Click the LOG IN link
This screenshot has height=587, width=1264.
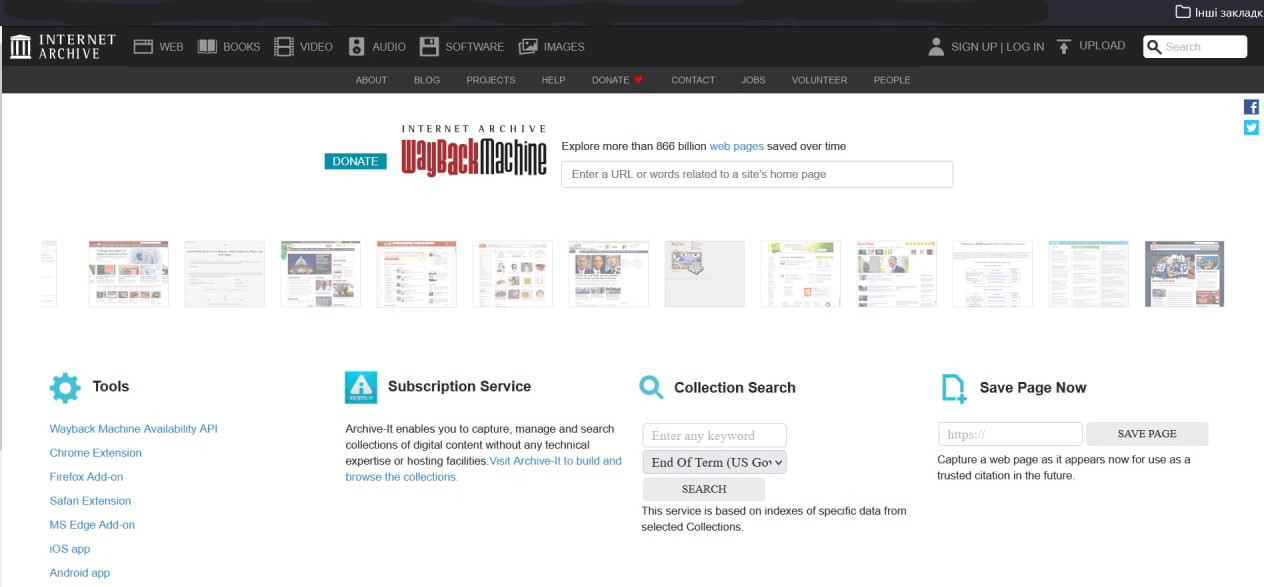[1025, 47]
